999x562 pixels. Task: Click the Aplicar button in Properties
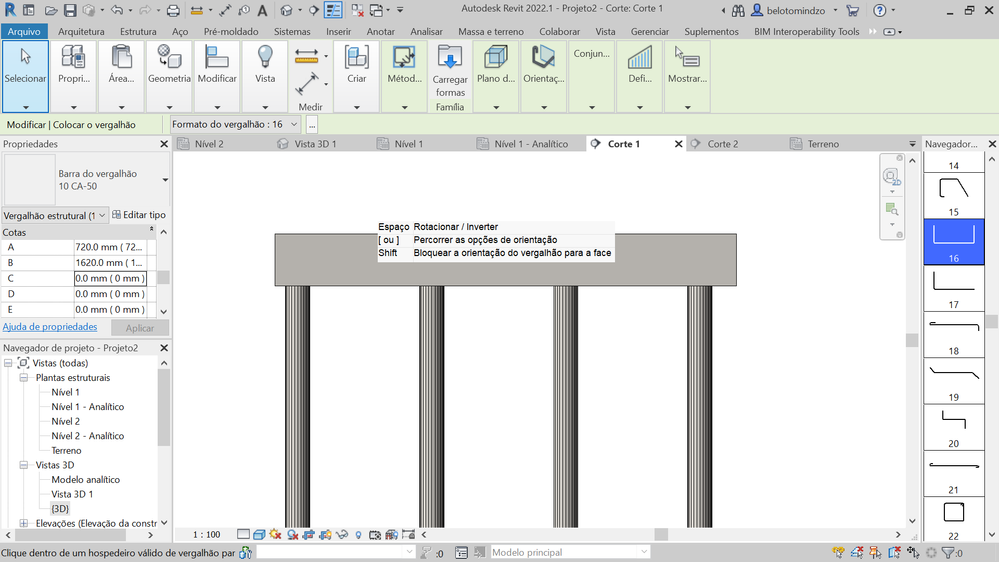pyautogui.click(x=140, y=328)
